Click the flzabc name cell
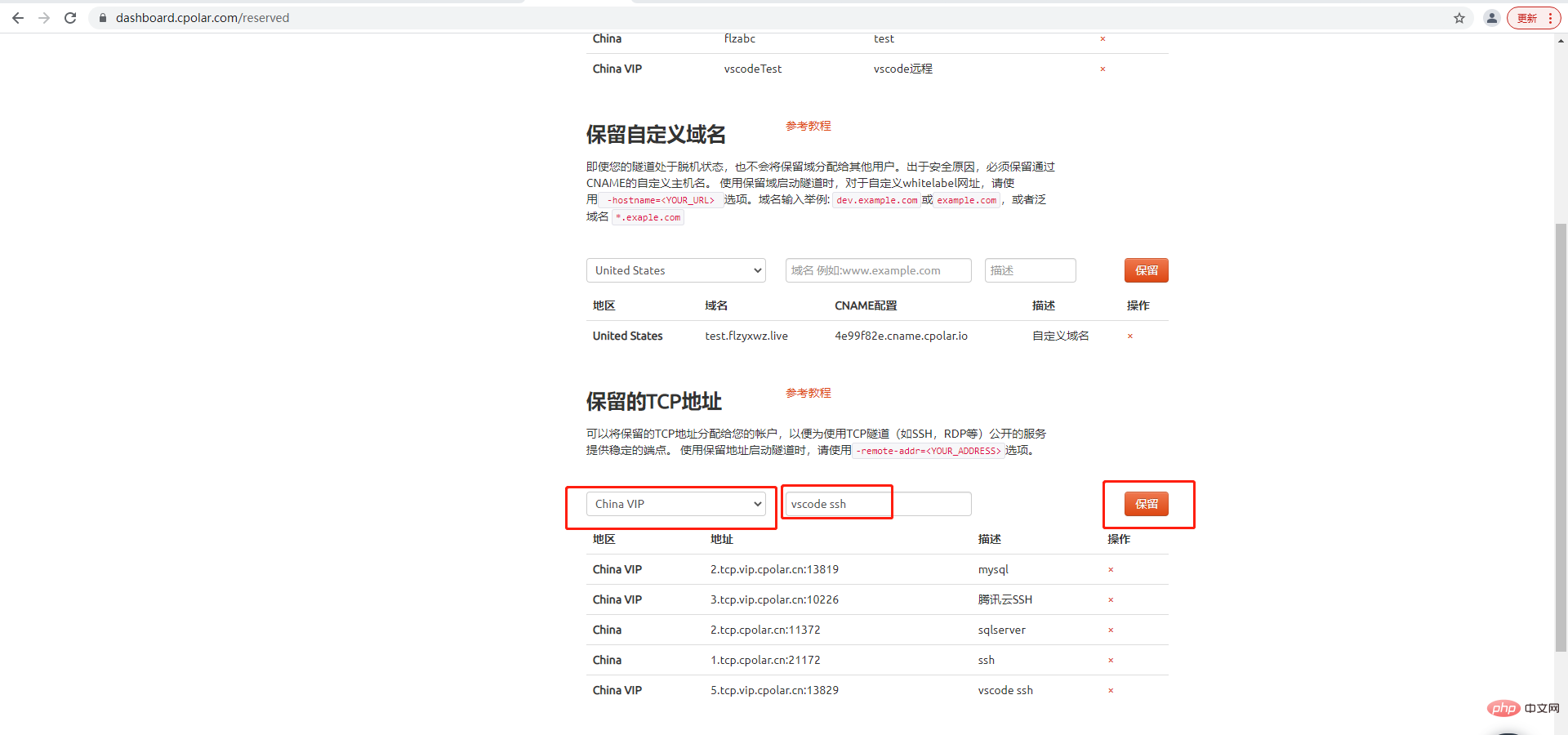Viewport: 1568px width, 735px height. 740,38
